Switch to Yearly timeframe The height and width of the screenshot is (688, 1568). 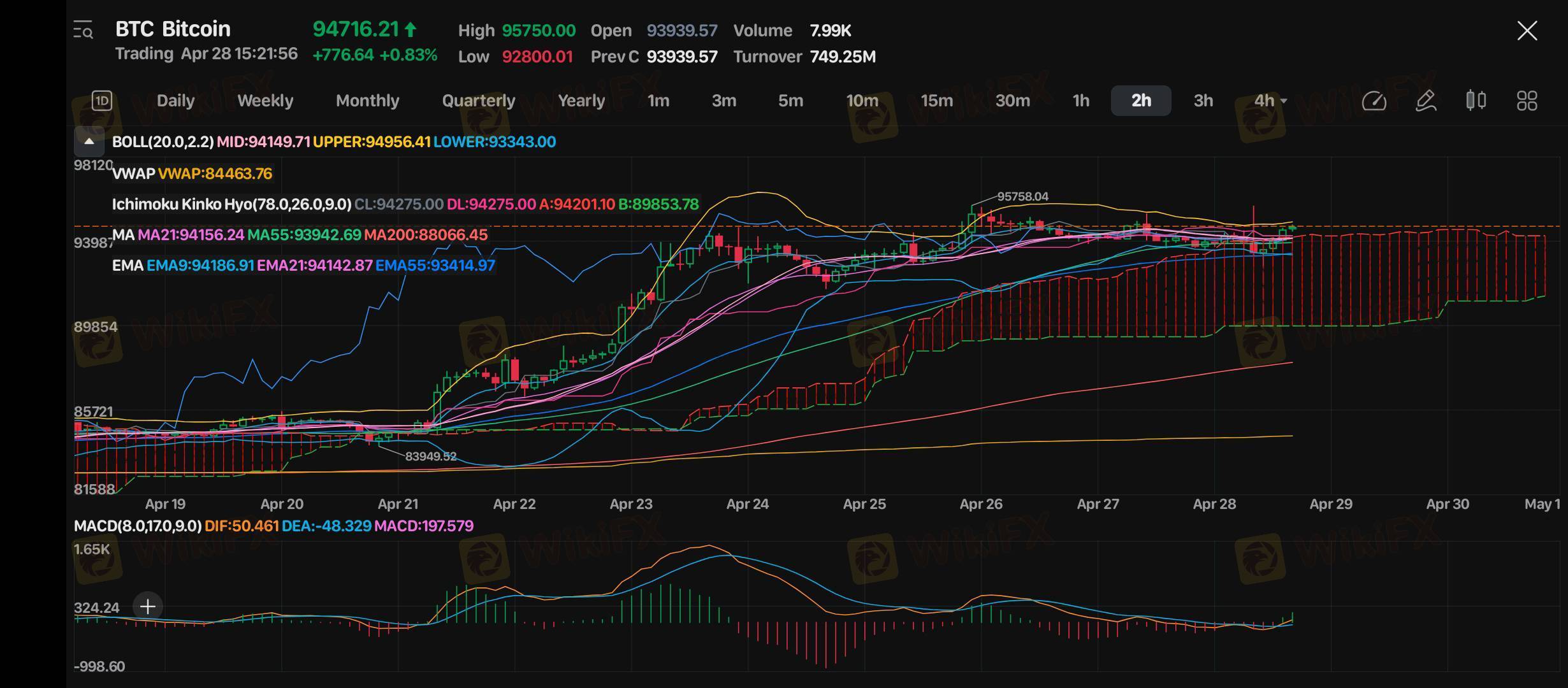point(581,101)
